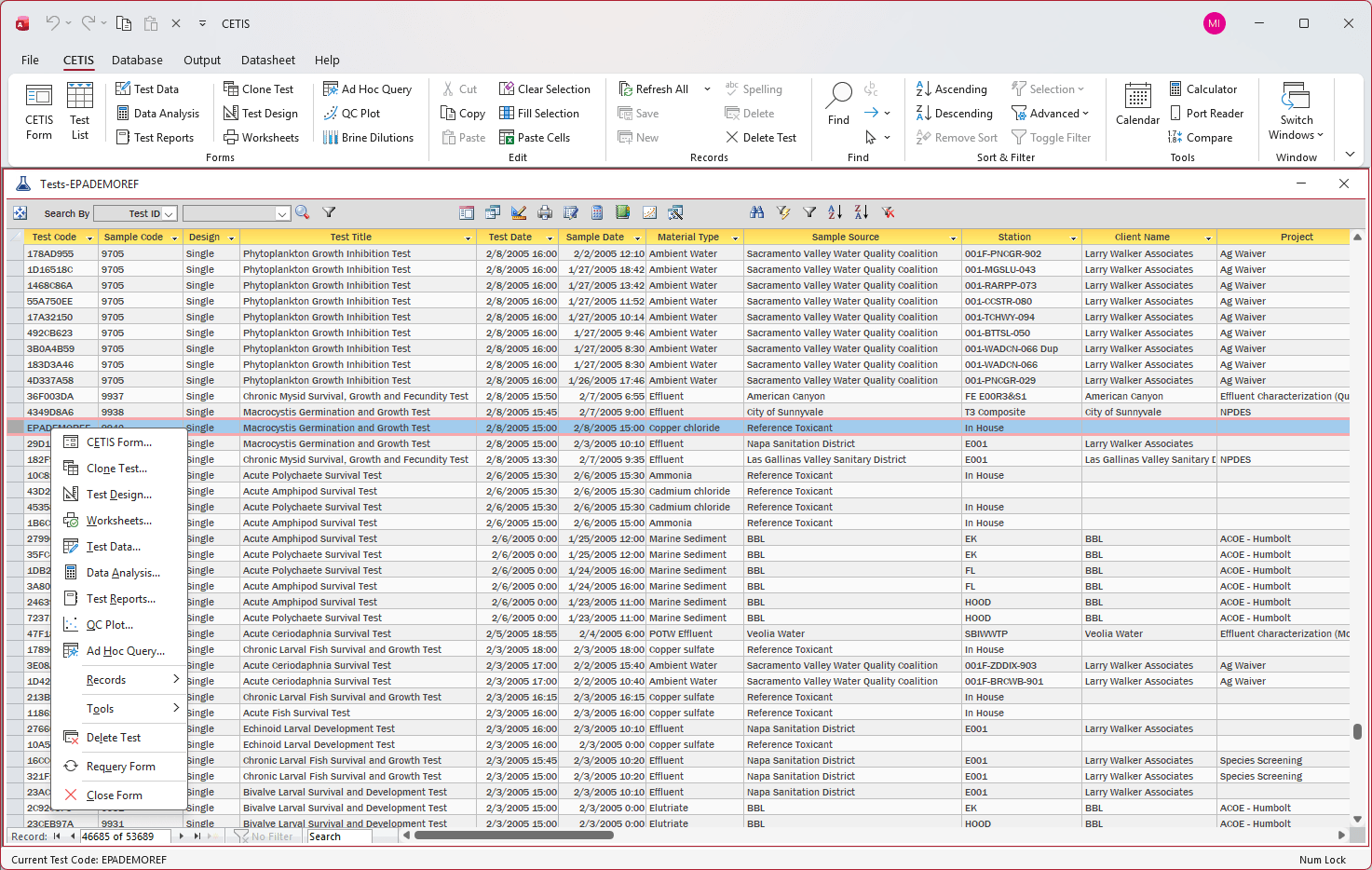Open the File menu
Screen dimensions: 1372x870
[x=30, y=60]
